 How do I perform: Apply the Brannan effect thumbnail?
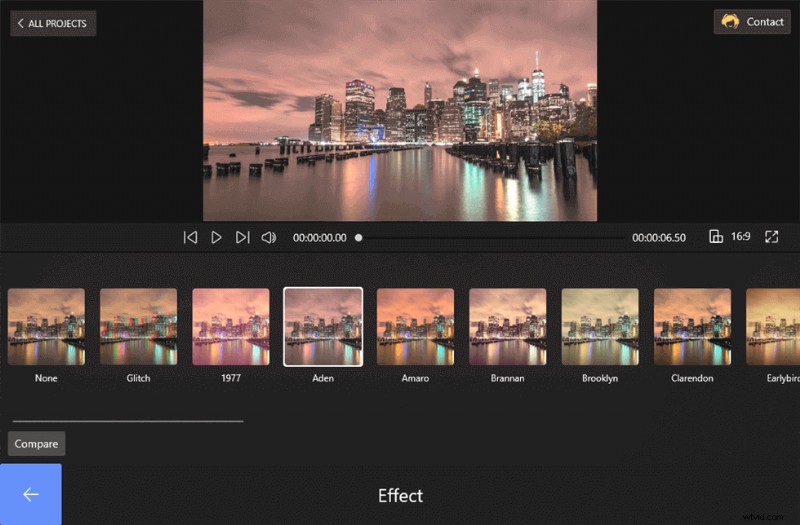pyautogui.click(x=508, y=327)
